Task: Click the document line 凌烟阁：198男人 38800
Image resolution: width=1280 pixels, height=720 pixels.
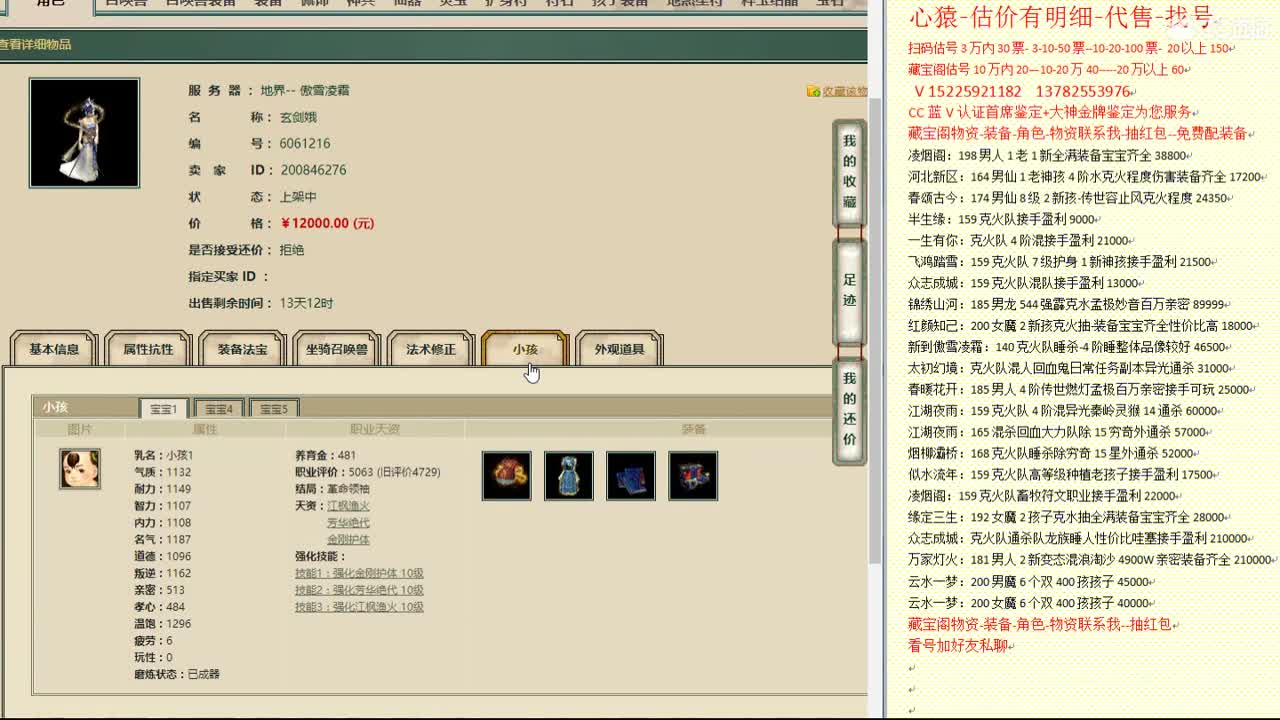Action: [1047, 156]
